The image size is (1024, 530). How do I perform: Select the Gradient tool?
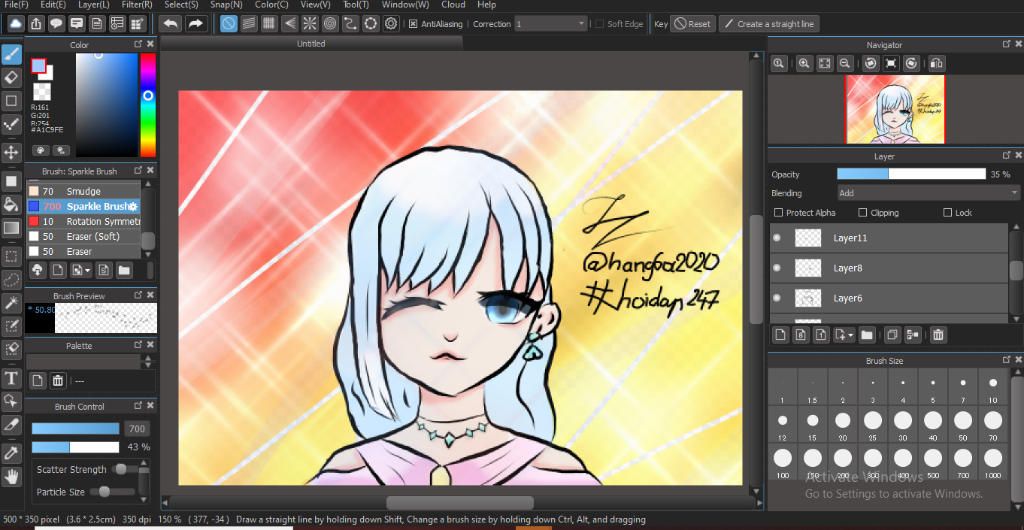(11, 228)
